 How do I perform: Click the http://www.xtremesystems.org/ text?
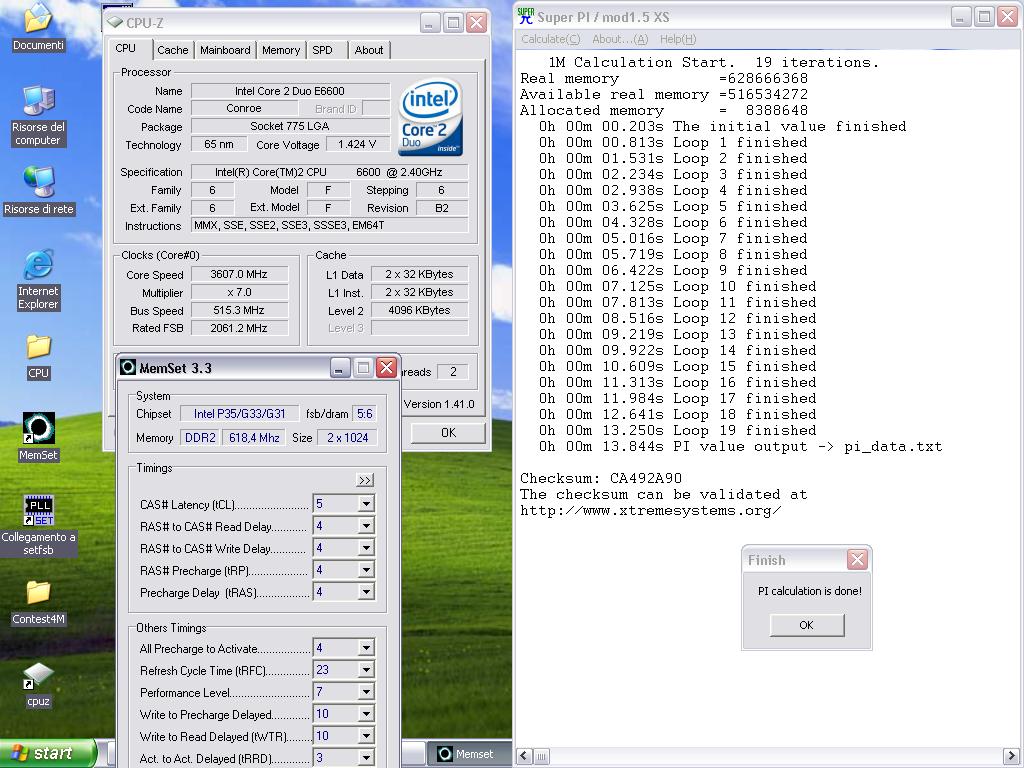click(650, 511)
